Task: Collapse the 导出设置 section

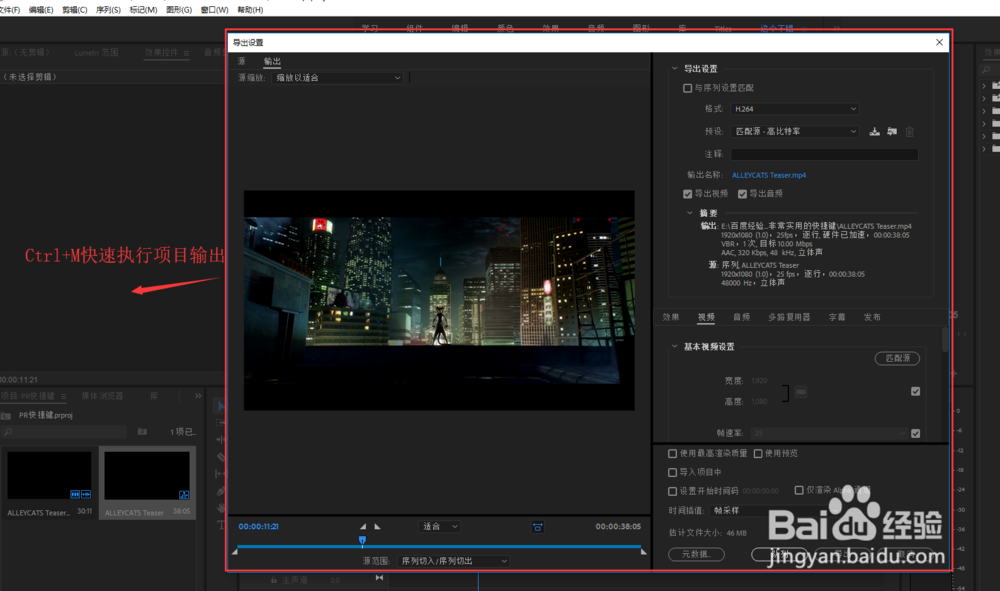Action: (674, 68)
